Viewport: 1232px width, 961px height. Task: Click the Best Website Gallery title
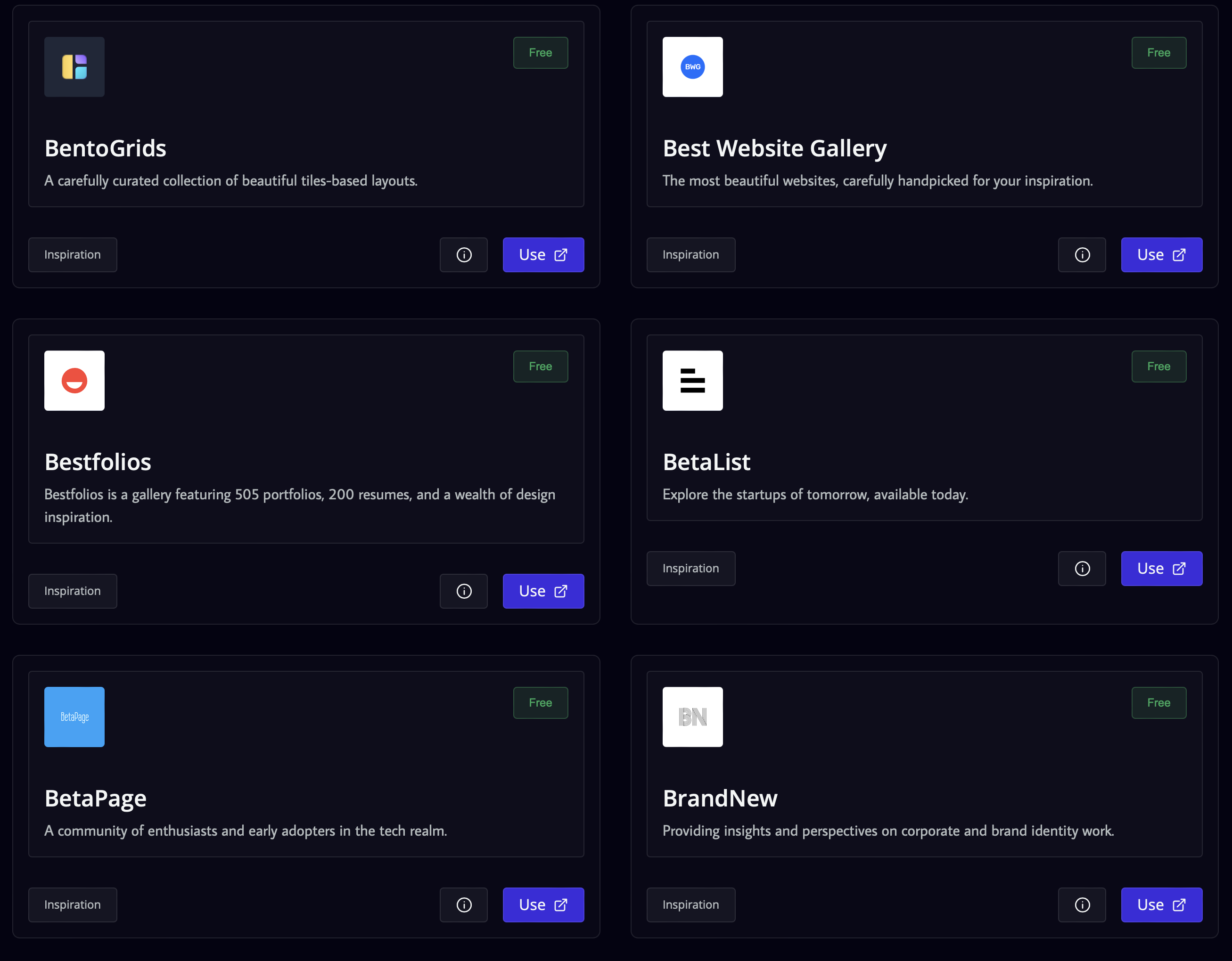(774, 148)
